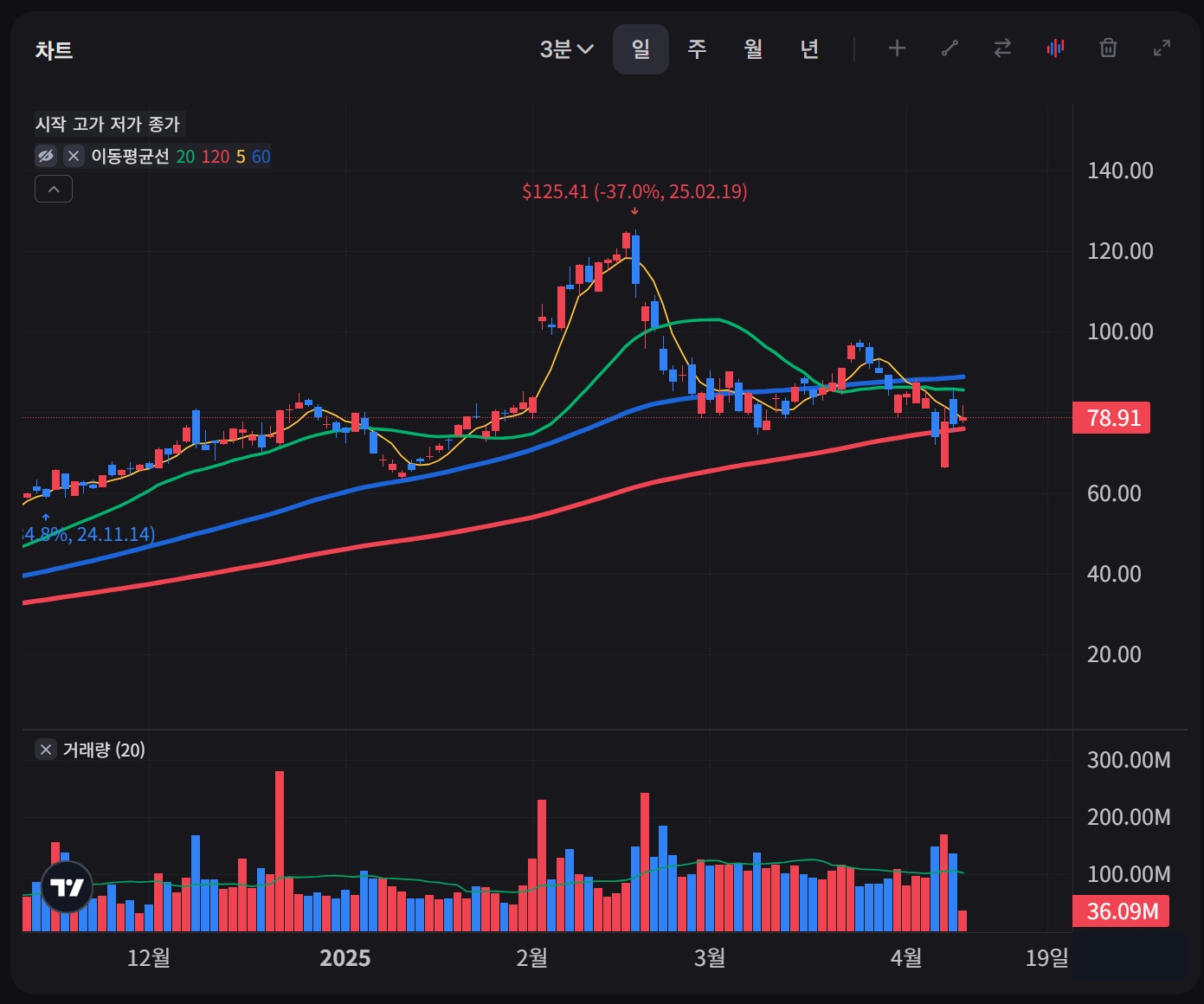Click the 12월 date axis label
Screen dimensions: 1204x1004
[x=149, y=958]
